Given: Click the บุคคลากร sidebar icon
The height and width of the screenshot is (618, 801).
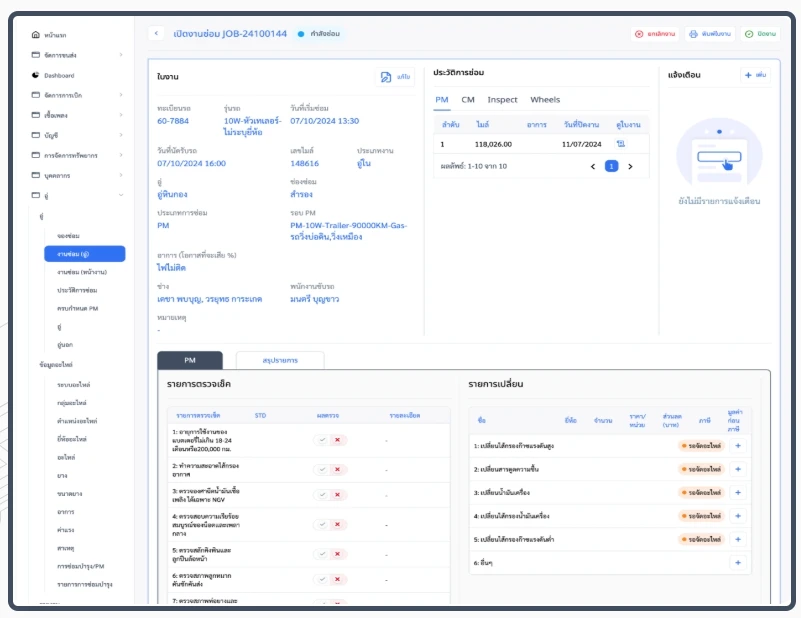Looking at the screenshot, I should pos(35,175).
